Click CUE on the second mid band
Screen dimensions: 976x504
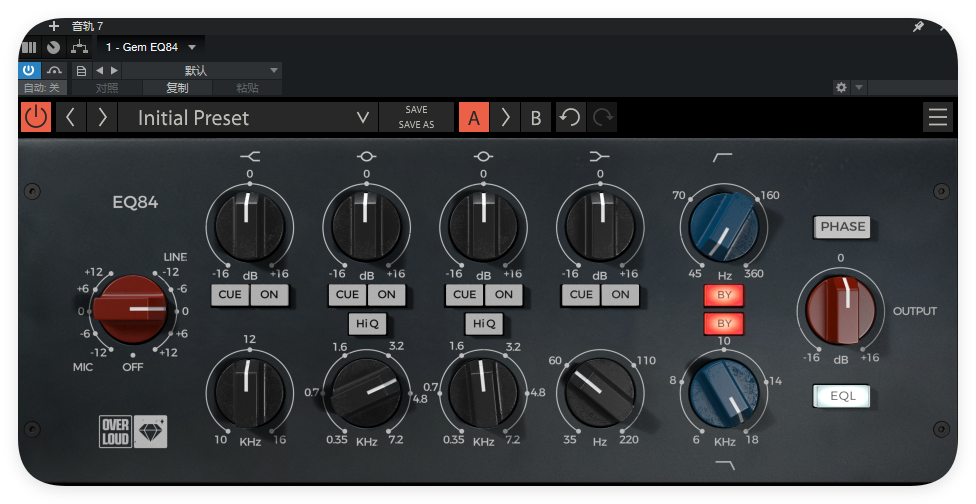[x=464, y=295]
